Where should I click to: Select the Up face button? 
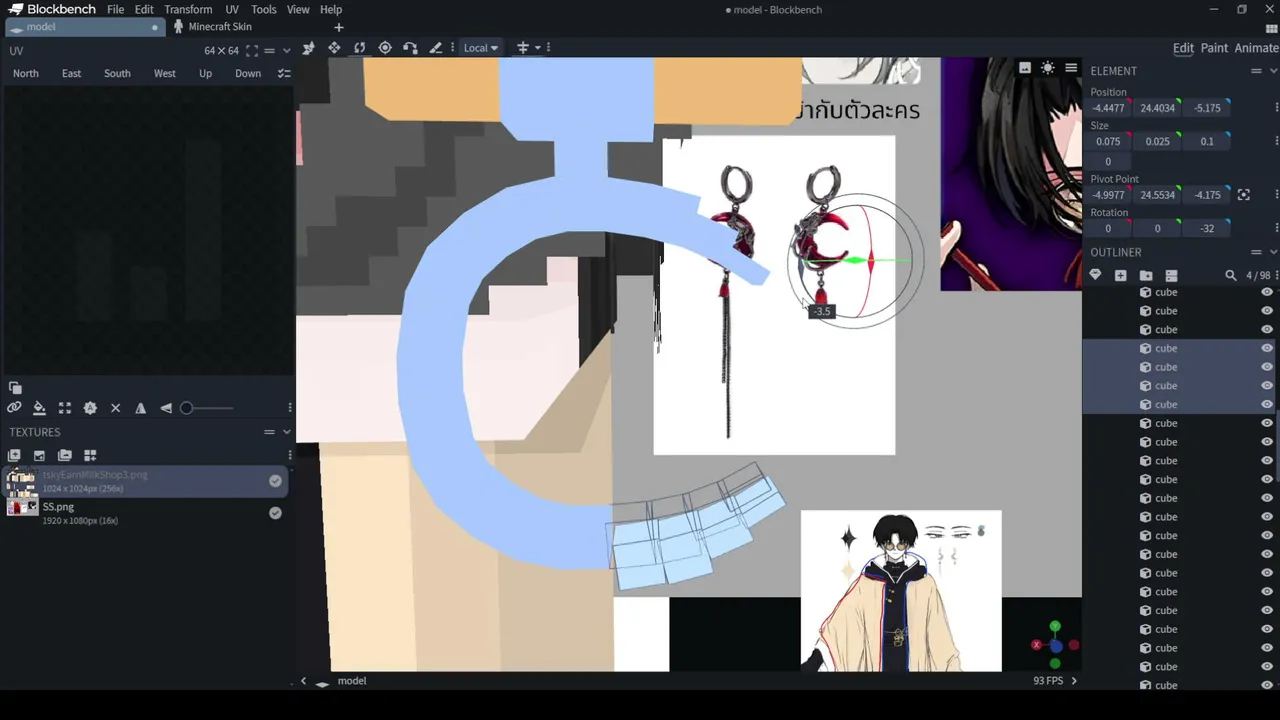205,73
